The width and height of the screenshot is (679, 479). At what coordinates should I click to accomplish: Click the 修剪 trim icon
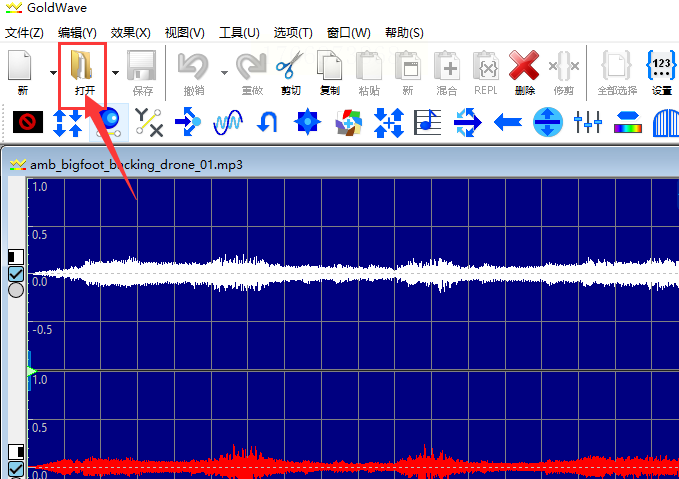click(563, 66)
